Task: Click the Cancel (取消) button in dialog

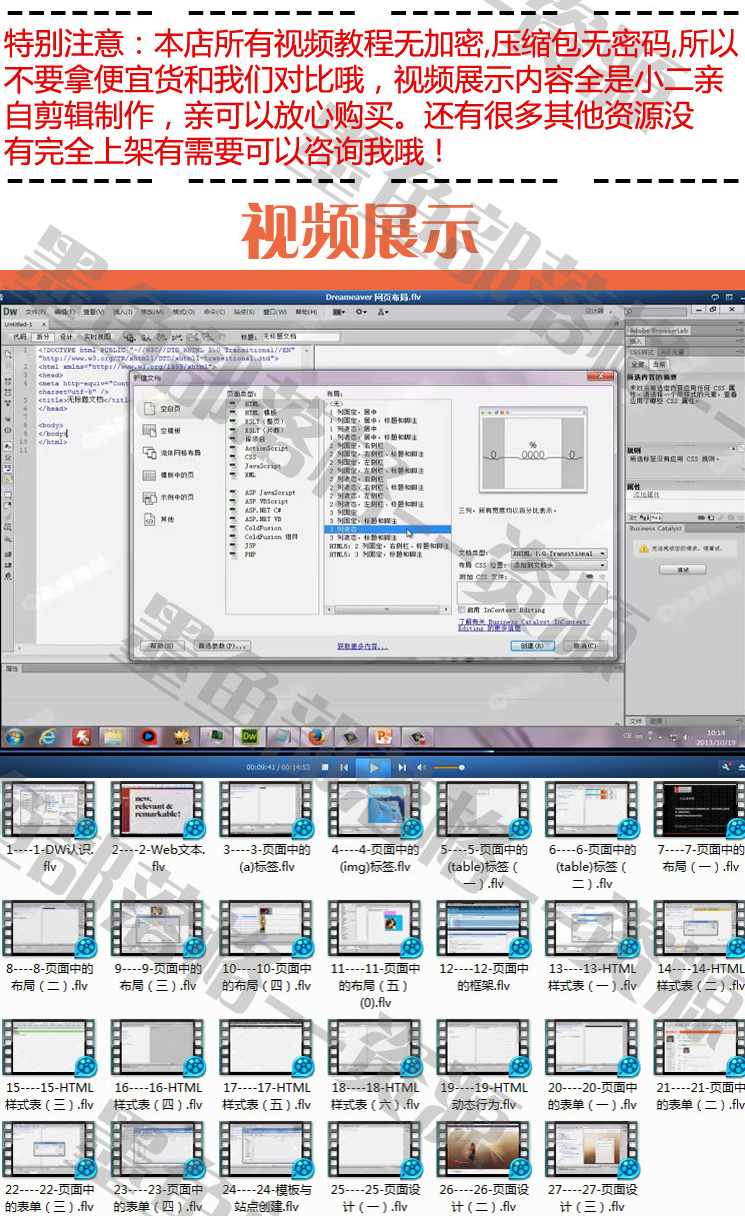Action: (585, 646)
